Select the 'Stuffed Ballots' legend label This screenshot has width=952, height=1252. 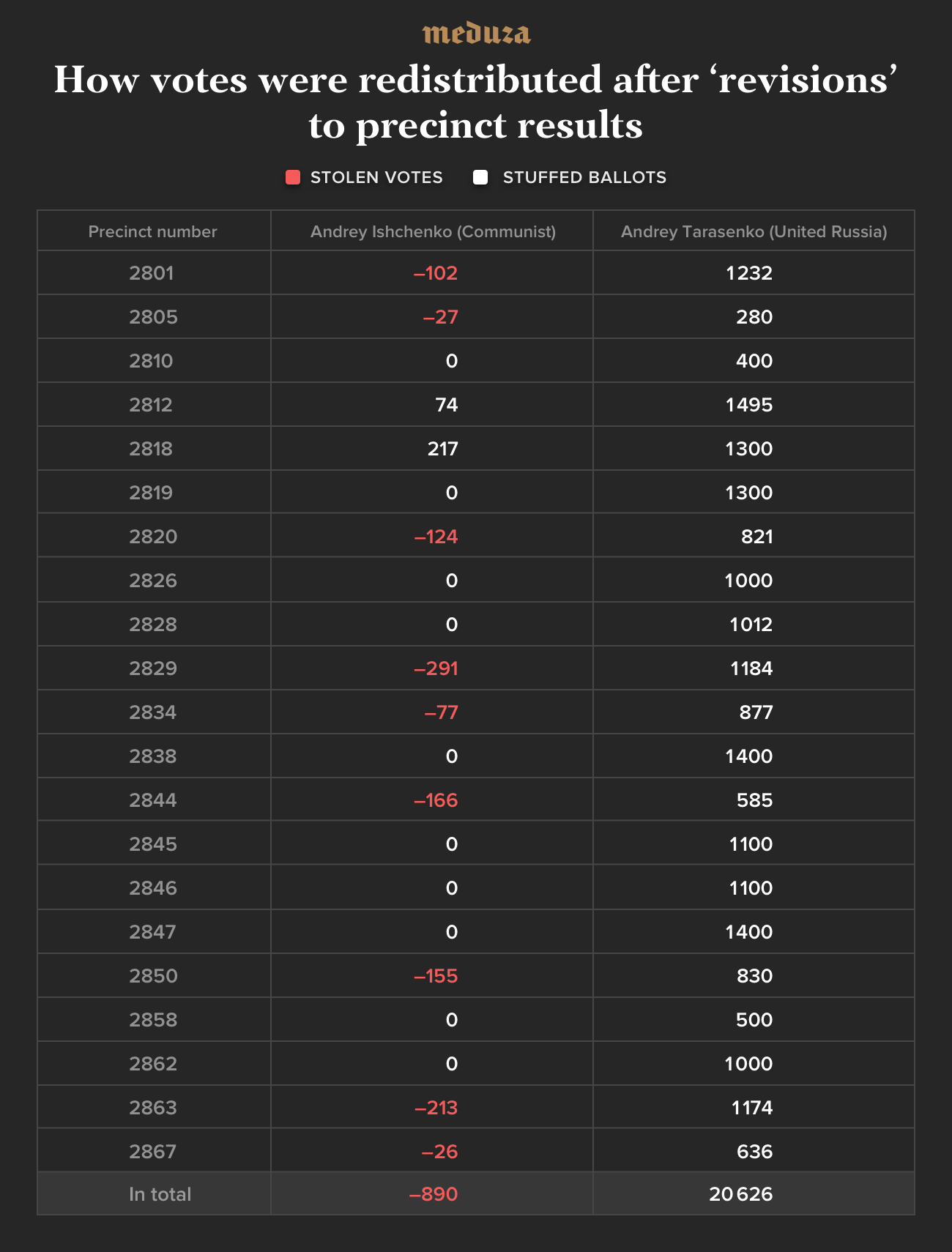pos(584,177)
